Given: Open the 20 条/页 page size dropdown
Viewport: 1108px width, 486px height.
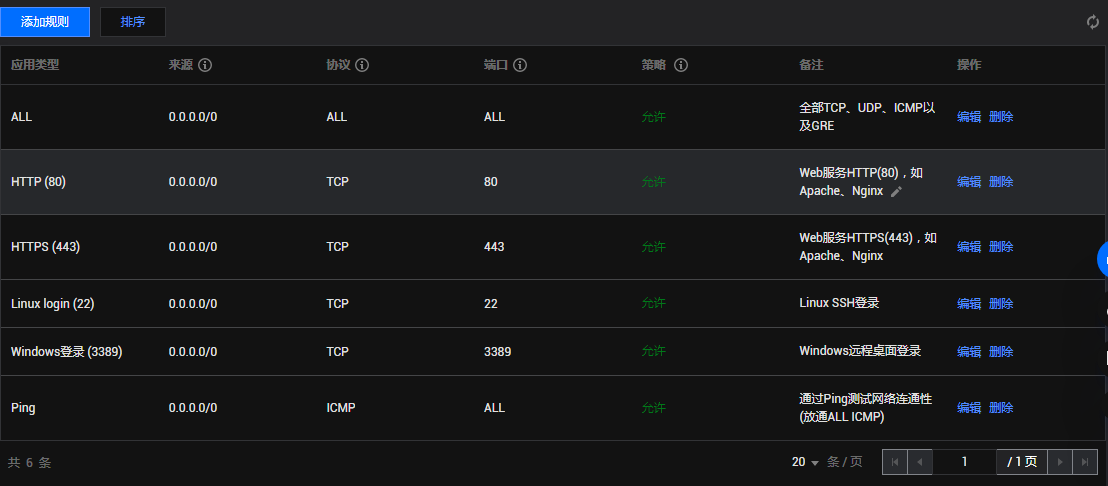Looking at the screenshot, I should click(x=806, y=462).
